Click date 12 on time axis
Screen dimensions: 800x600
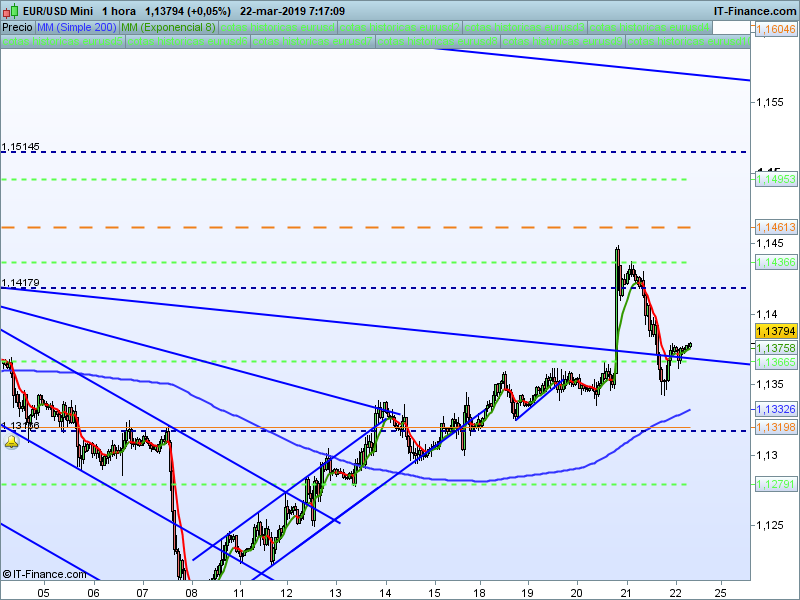click(x=287, y=592)
